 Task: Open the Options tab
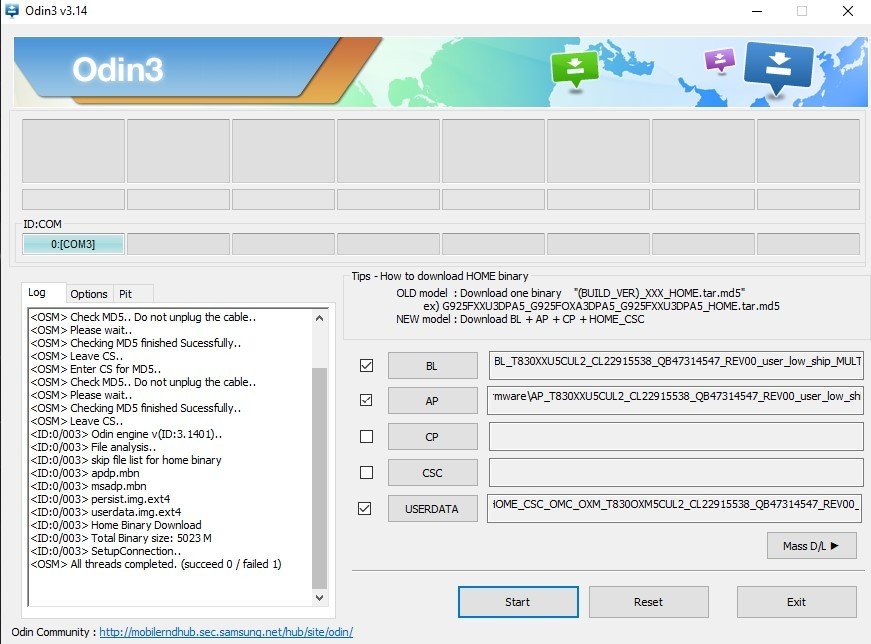(x=89, y=294)
